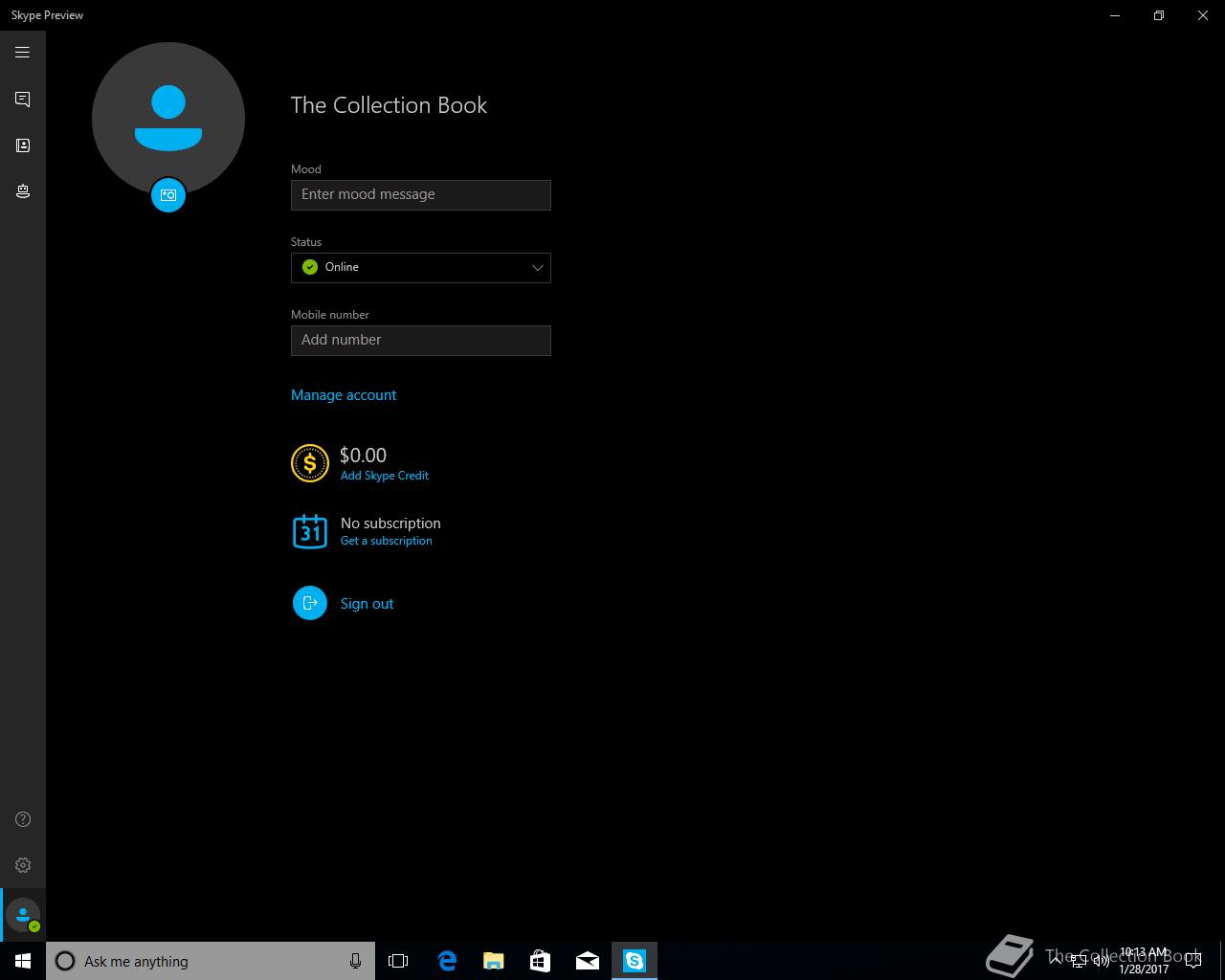This screenshot has width=1225, height=980.
Task: Open the volume speaker tray icon
Action: tap(1102, 961)
